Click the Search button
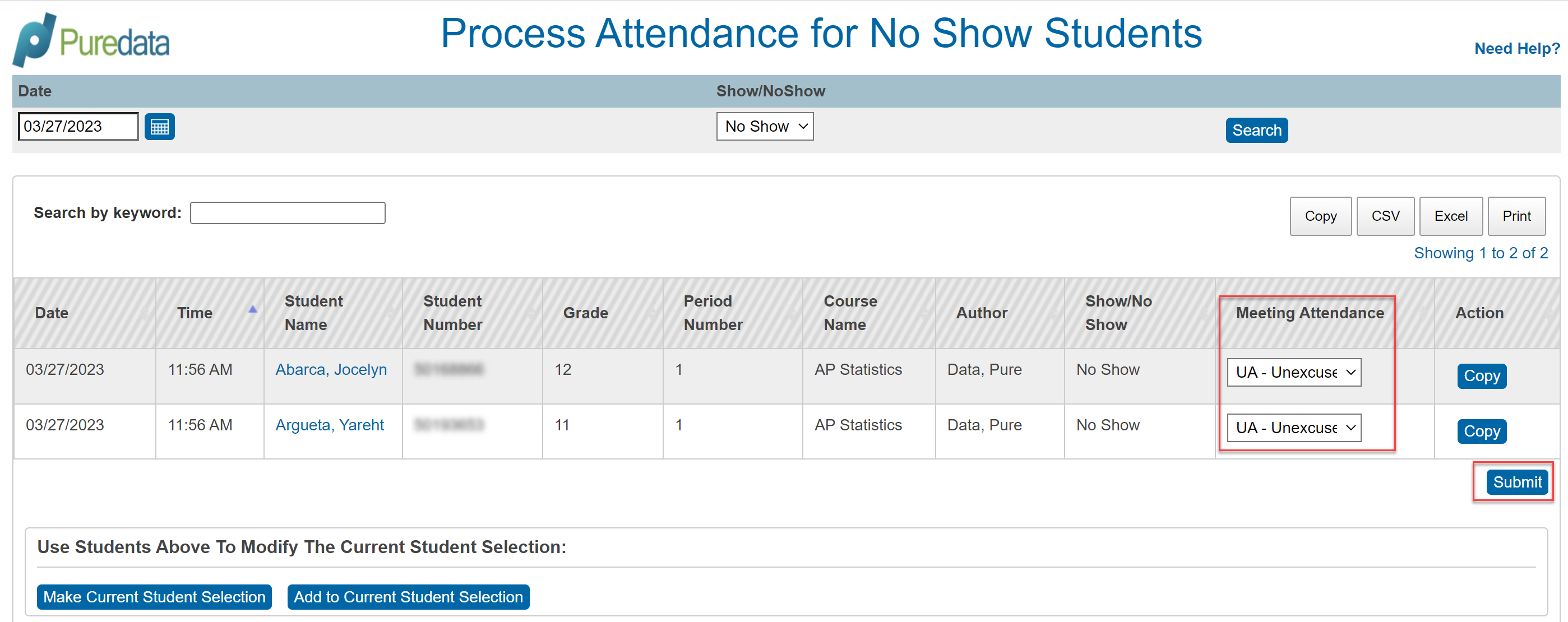1568x622 pixels. click(x=1256, y=129)
